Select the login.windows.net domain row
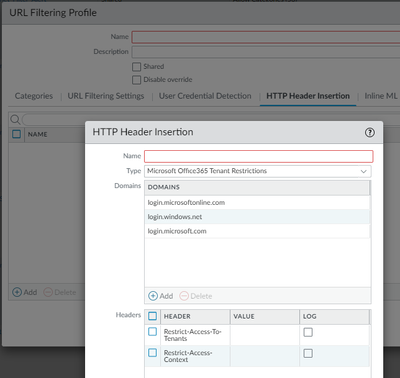This screenshot has height=378, width=400. click(x=257, y=217)
